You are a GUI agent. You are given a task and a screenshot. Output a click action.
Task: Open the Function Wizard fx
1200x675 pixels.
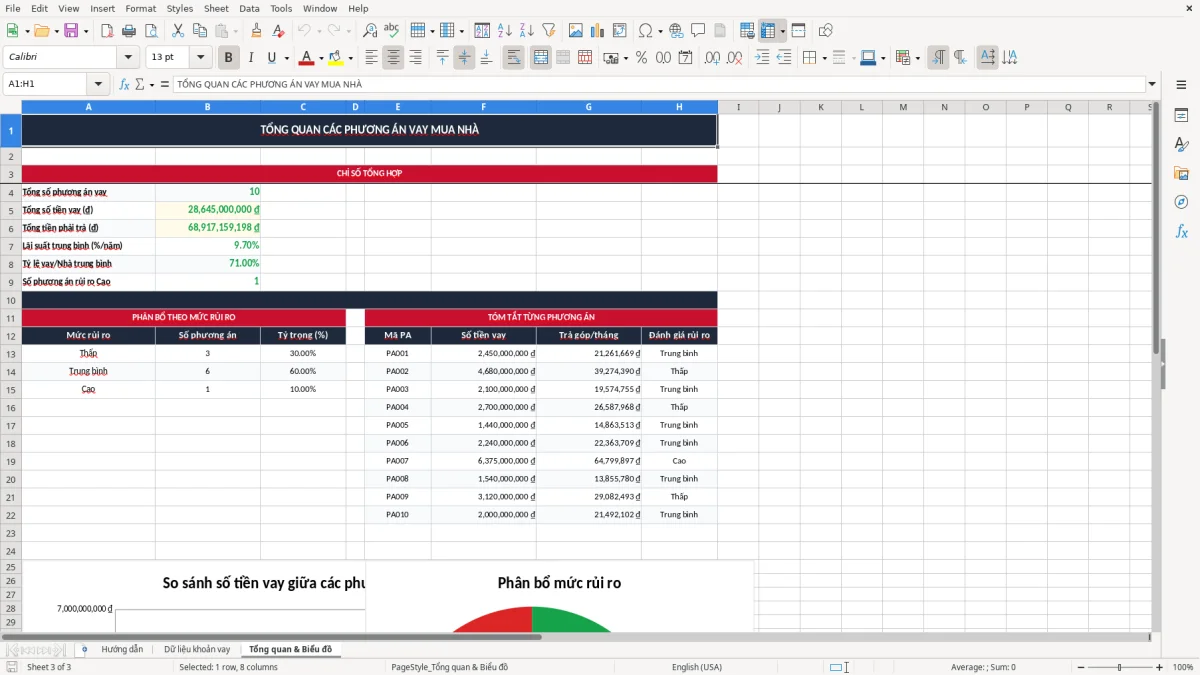pyautogui.click(x=124, y=85)
